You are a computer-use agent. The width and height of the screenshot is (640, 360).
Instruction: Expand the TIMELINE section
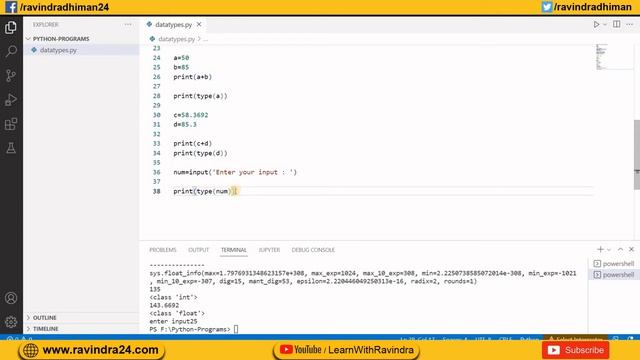[x=45, y=329]
